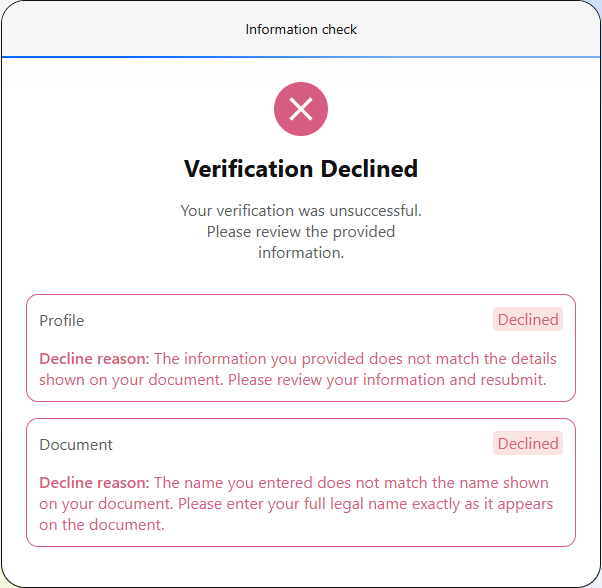Click 'Please review your information and resubmit' text
The image size is (602, 588).
387,380
